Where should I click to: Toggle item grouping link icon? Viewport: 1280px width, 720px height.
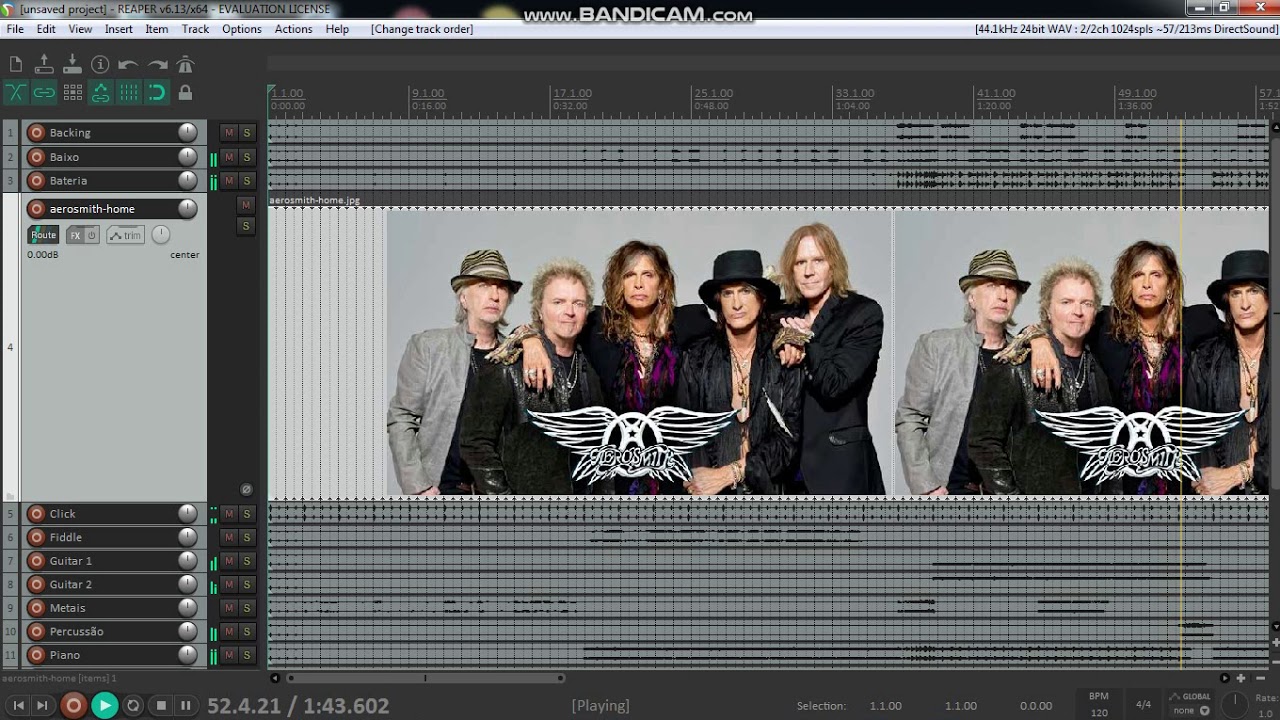coord(44,93)
